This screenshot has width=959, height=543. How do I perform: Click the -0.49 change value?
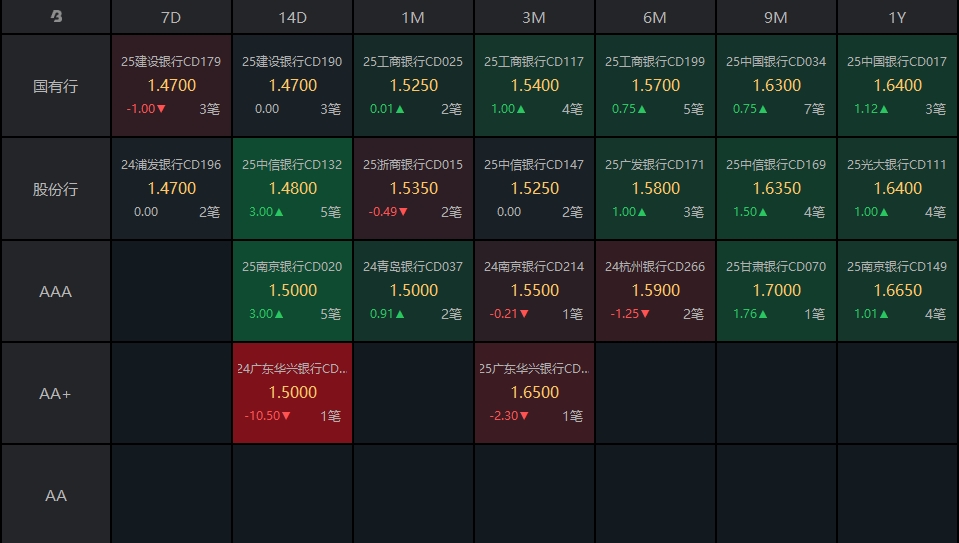tap(388, 212)
